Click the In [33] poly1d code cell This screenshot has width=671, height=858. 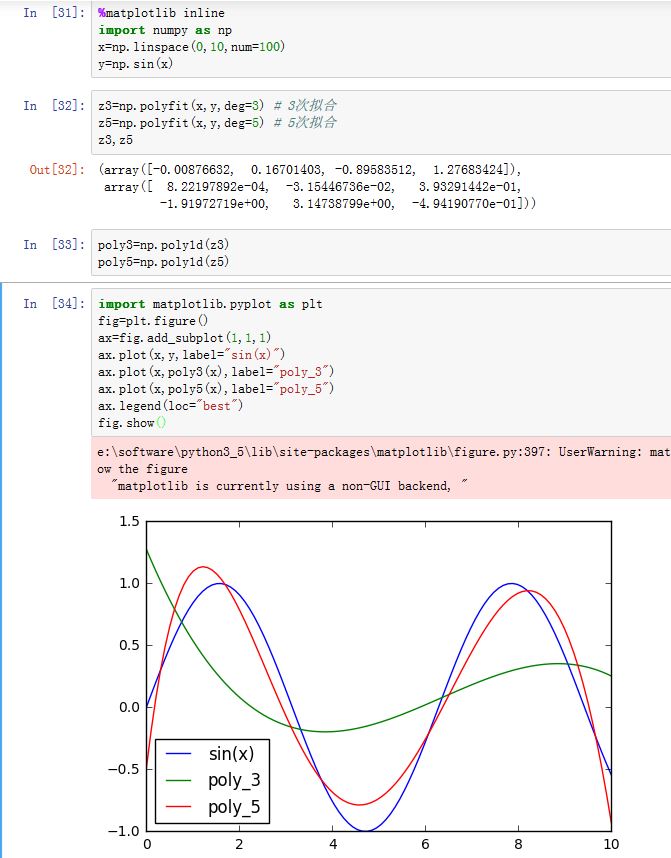(380, 254)
